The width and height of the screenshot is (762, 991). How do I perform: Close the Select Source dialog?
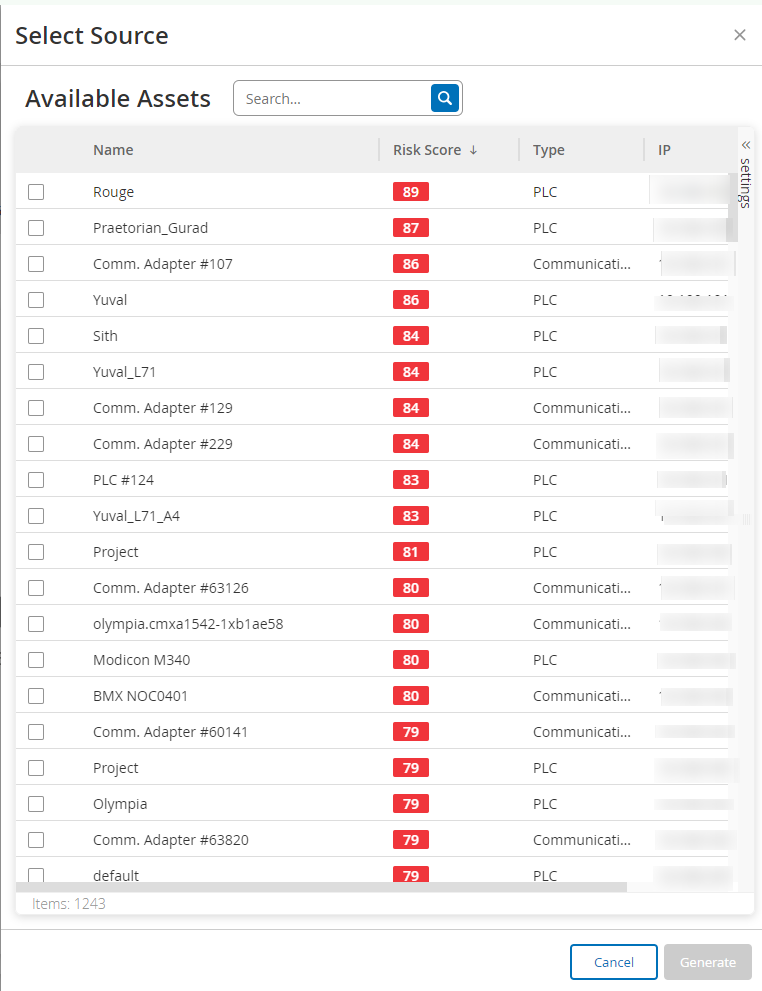[x=740, y=35]
